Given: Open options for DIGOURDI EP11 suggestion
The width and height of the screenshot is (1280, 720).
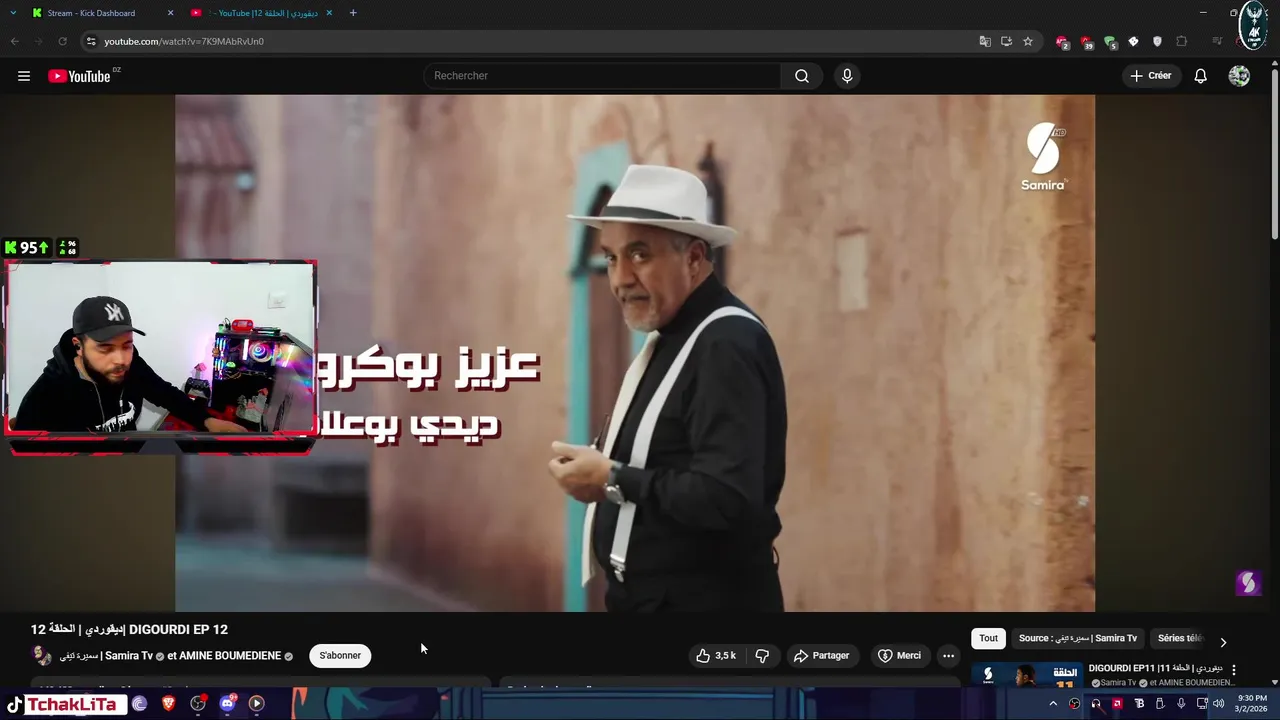Looking at the screenshot, I should click(1233, 670).
